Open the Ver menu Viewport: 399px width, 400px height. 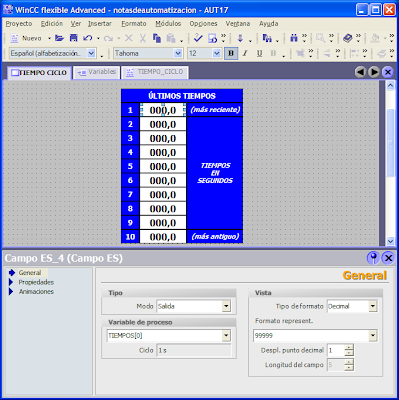(76, 24)
